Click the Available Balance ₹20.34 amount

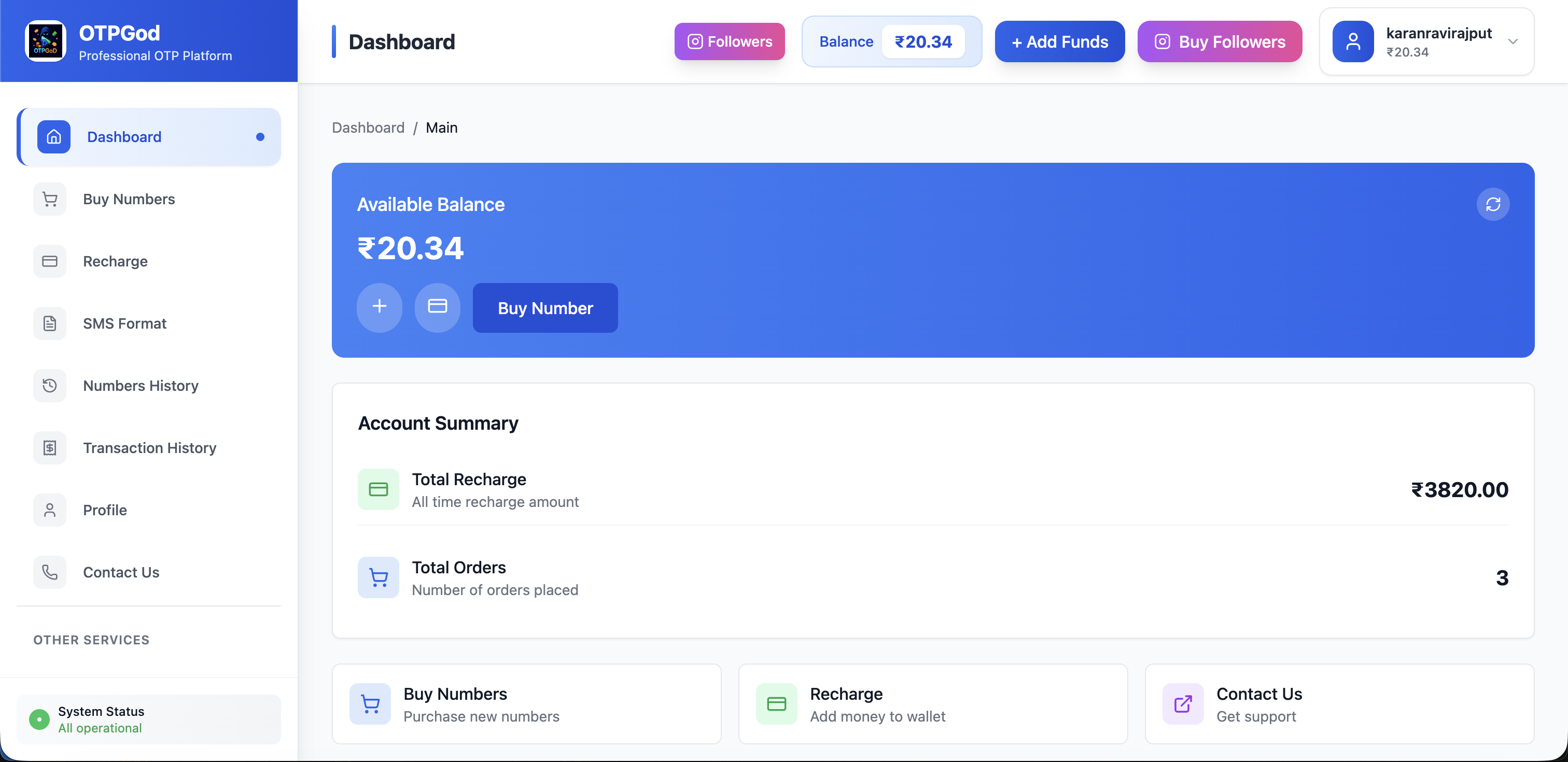coord(410,248)
